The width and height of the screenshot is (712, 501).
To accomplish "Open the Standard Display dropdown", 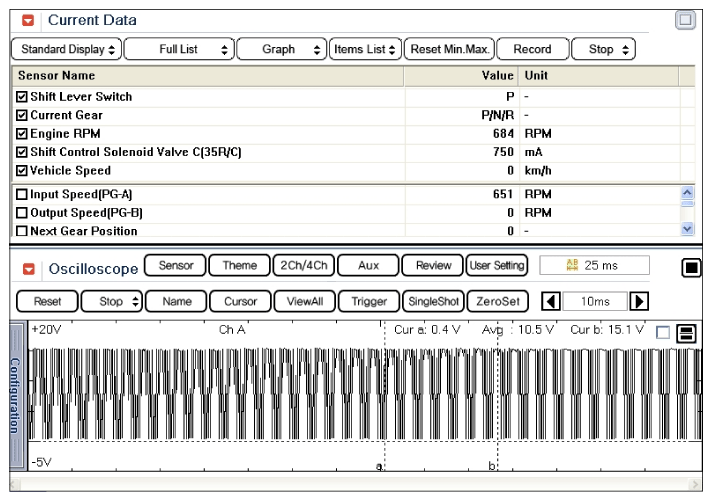I will tap(66, 49).
